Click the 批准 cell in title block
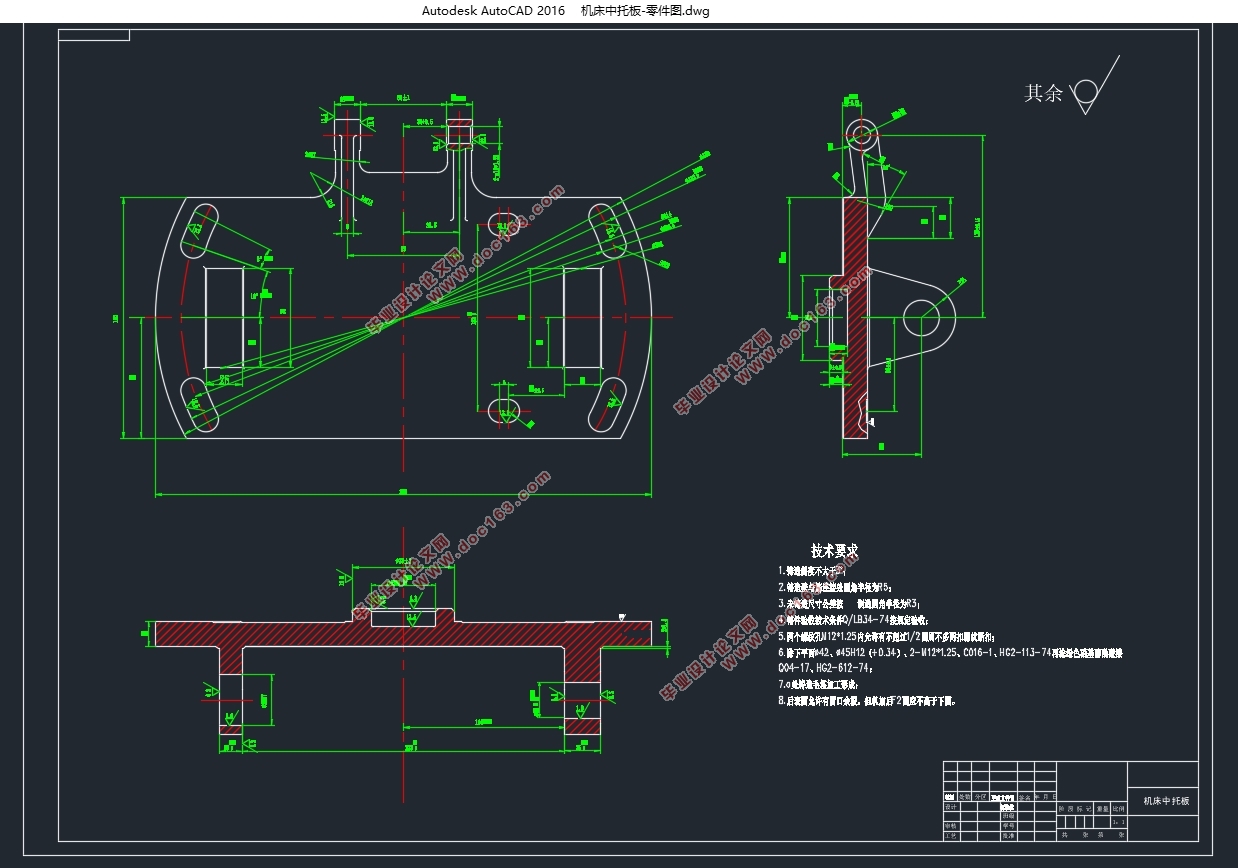 pyautogui.click(x=1009, y=836)
